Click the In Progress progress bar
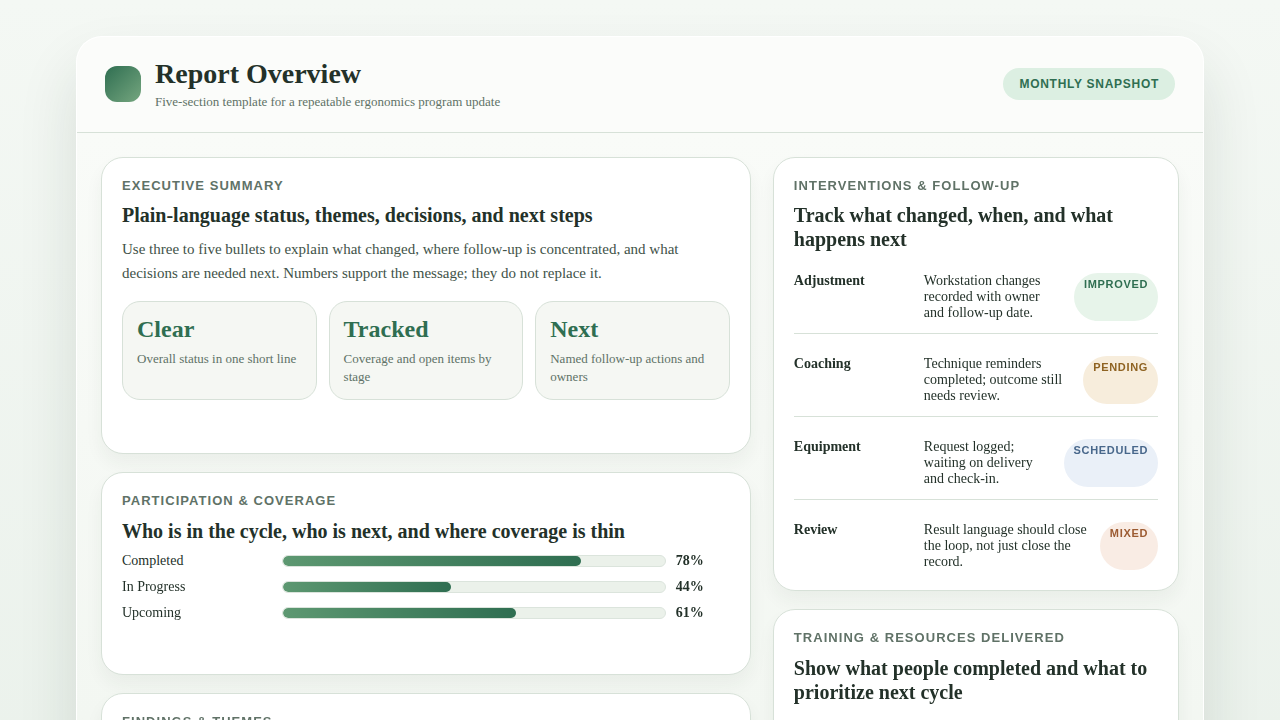Viewport: 1280px width, 720px height. [x=474, y=587]
